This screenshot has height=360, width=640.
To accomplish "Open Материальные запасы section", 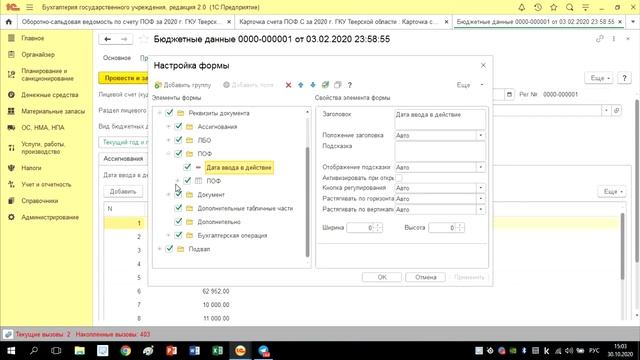I will pyautogui.click(x=53, y=111).
